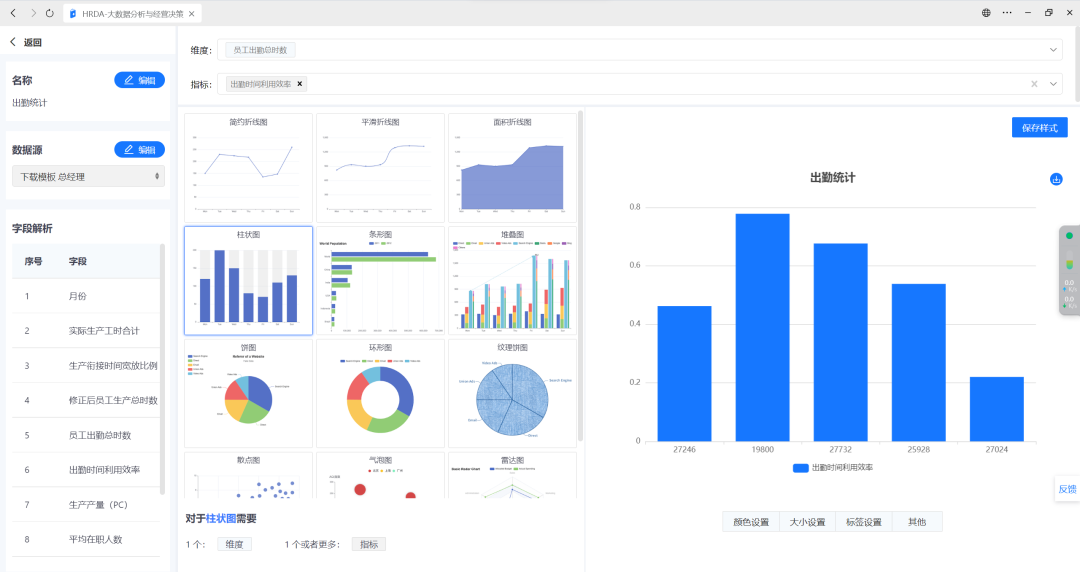Viewport: 1080px width, 572px height.
Task: Open the 数据源 select dropdown
Action: coord(88,177)
